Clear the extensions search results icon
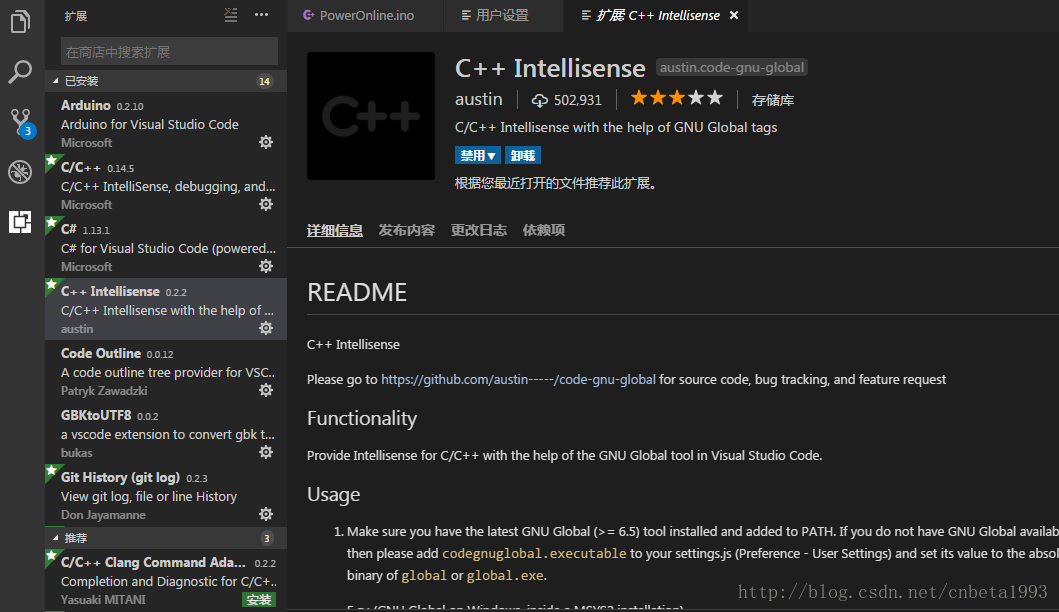This screenshot has height=612, width=1059. [x=231, y=15]
